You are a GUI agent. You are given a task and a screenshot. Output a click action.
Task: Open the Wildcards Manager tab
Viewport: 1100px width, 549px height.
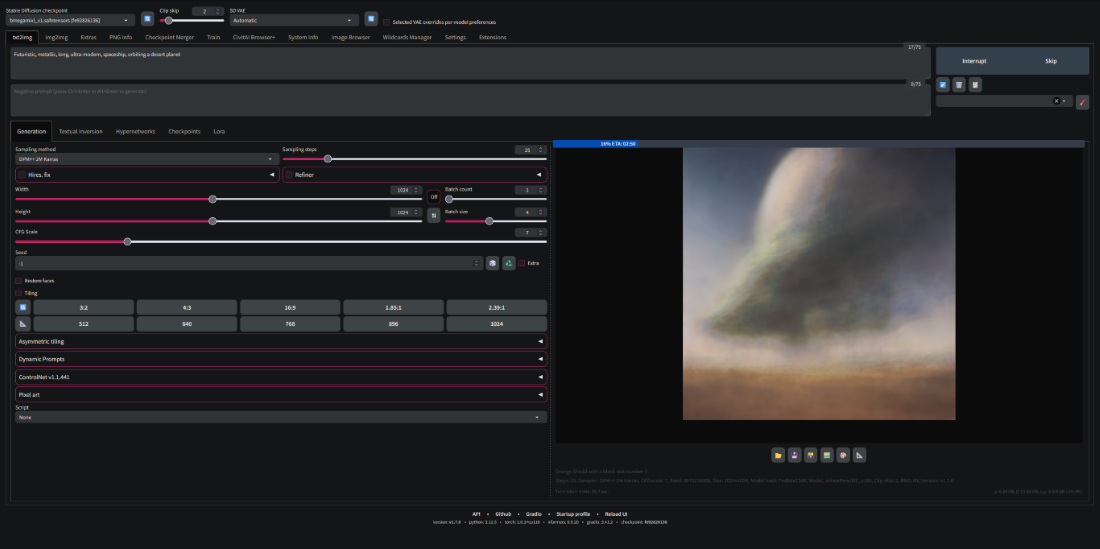pos(408,37)
